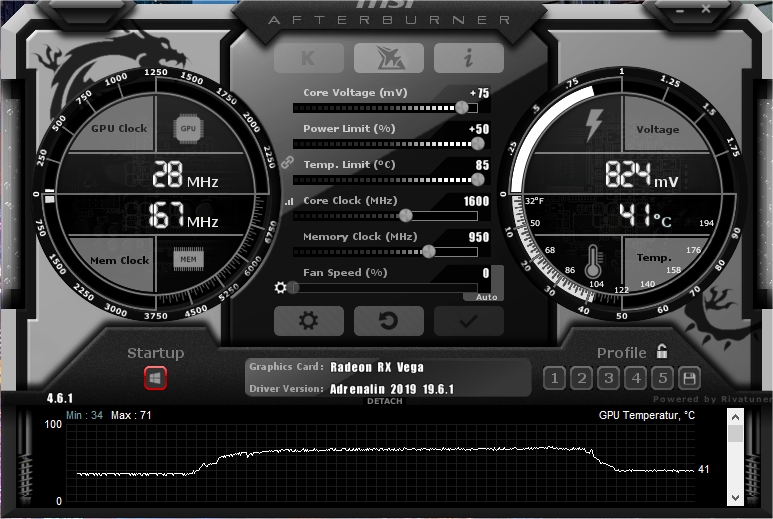Apply settings with the checkmark button
Image resolution: width=773 pixels, height=519 pixels.
[468, 321]
